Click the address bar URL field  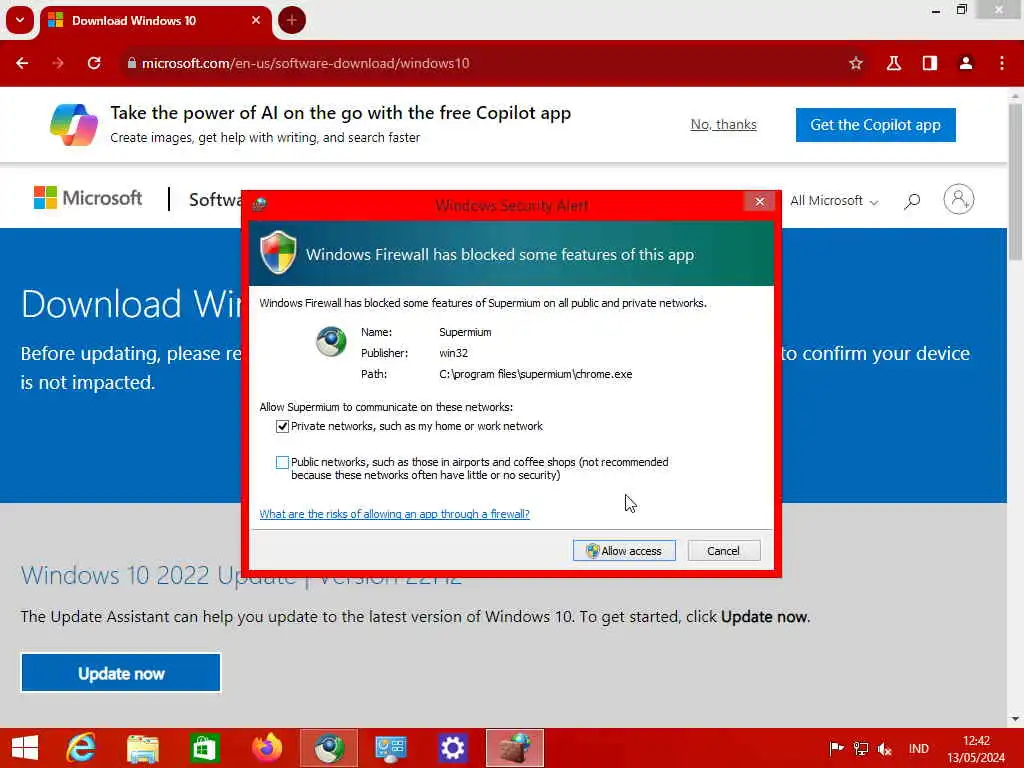pyautogui.click(x=483, y=63)
